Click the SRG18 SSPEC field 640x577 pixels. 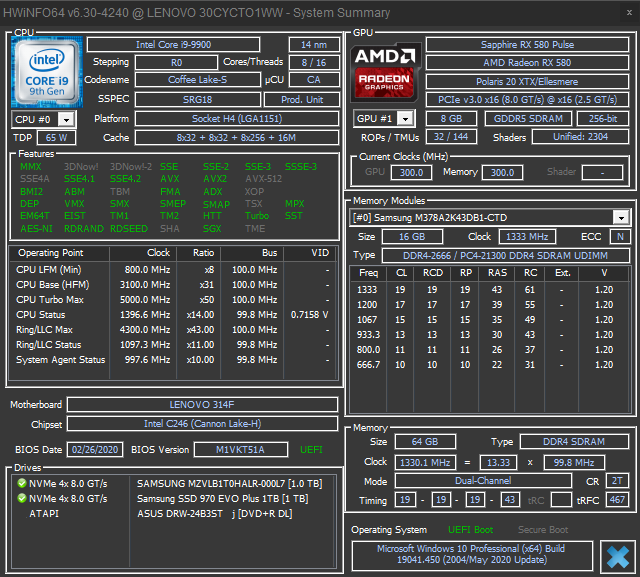[198, 100]
